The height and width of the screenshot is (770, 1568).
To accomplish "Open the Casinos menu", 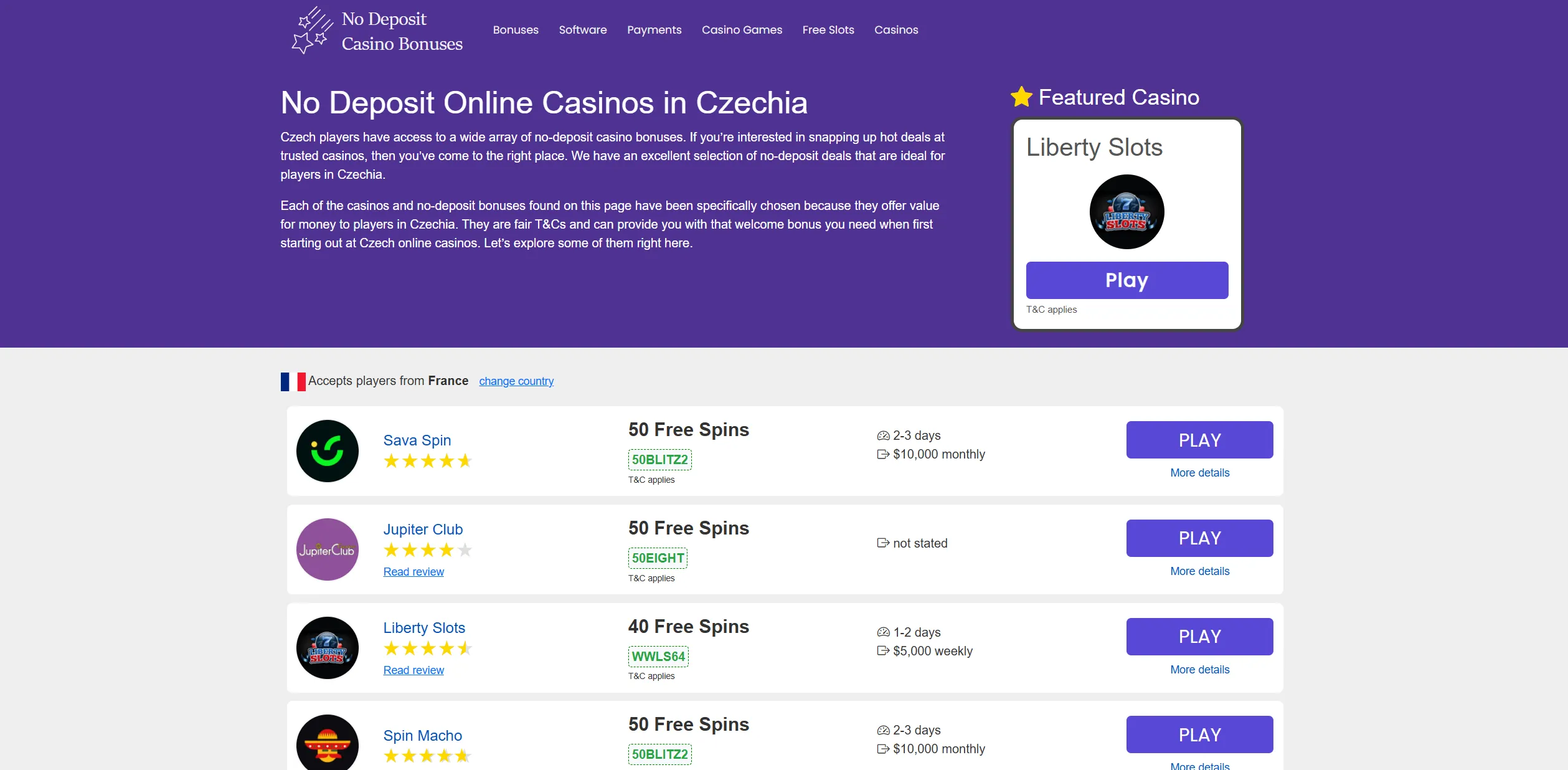I will [x=896, y=30].
